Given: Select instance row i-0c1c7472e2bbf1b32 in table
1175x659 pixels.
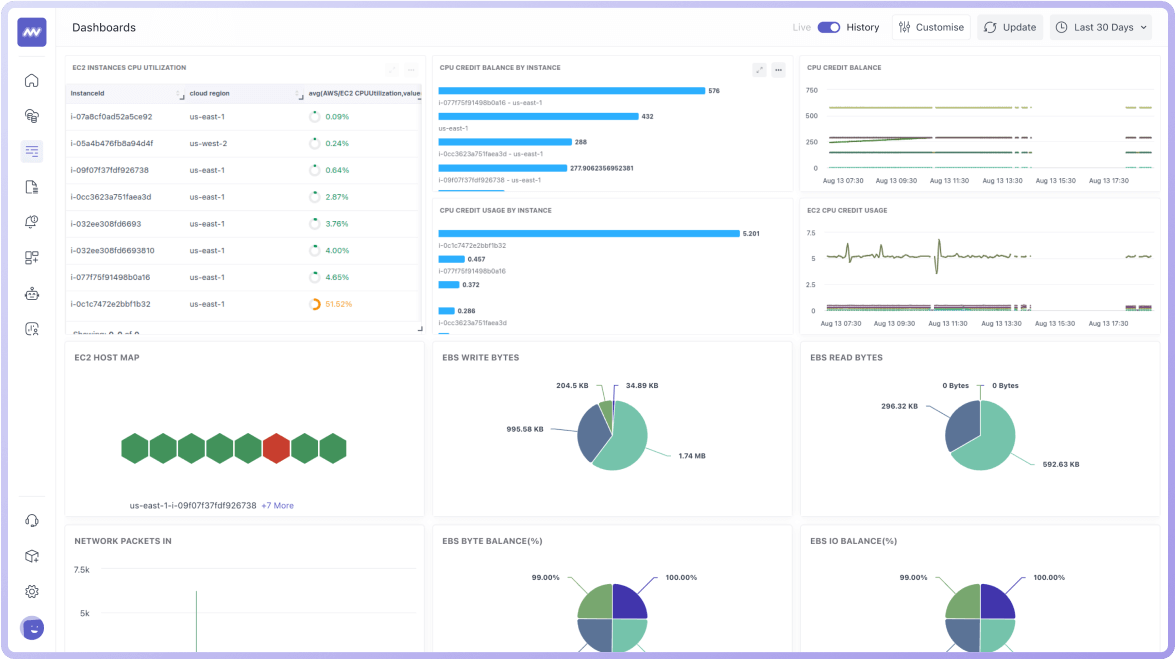Looking at the screenshot, I should click(x=243, y=304).
